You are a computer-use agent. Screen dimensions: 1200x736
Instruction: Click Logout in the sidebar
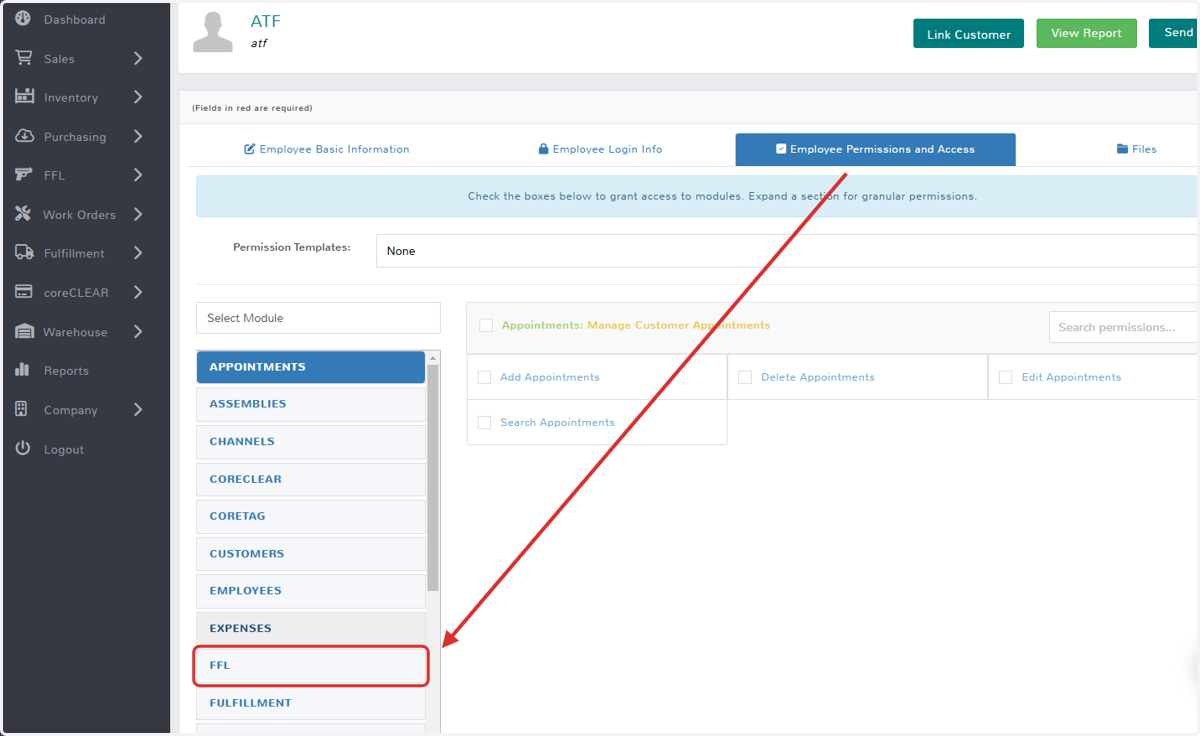(64, 450)
